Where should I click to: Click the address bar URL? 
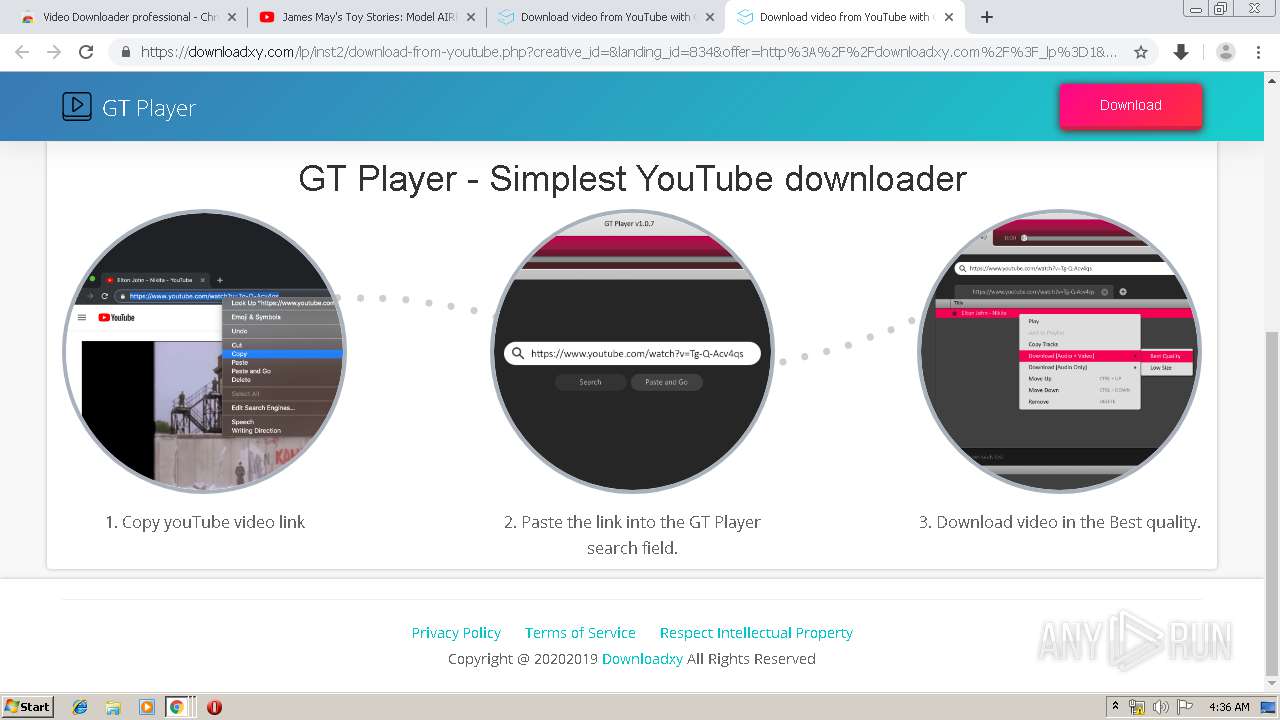[629, 52]
